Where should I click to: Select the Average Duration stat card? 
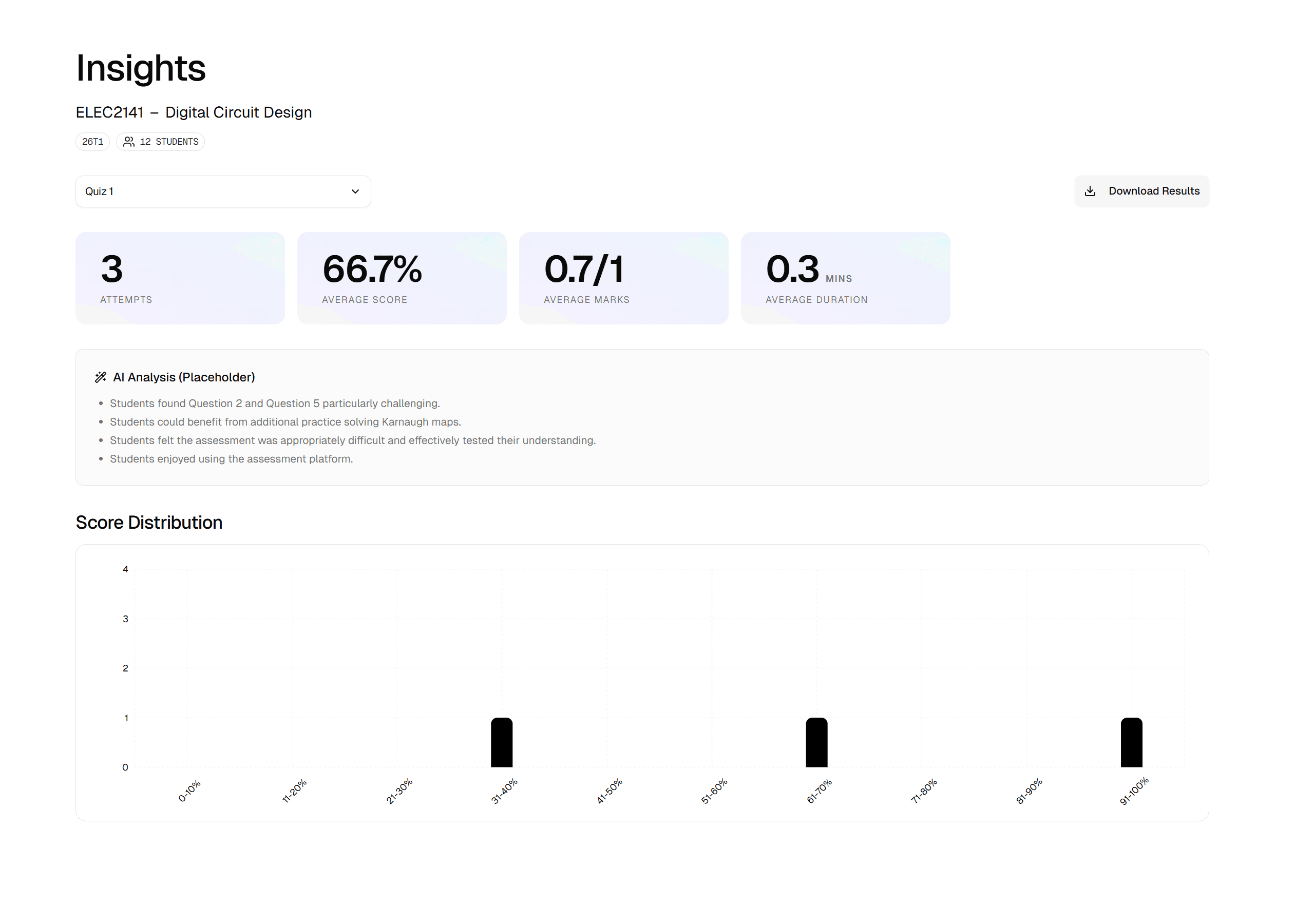click(845, 278)
